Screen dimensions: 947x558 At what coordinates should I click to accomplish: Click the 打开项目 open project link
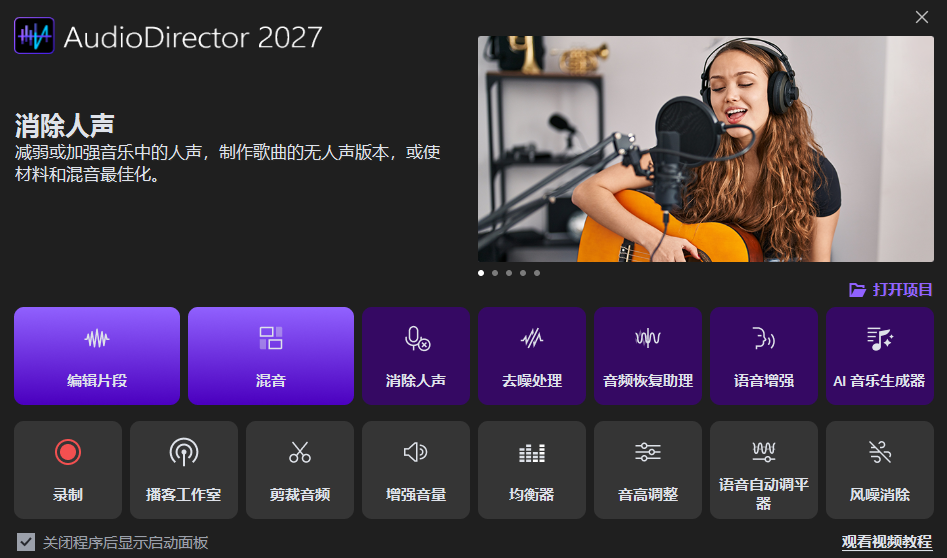pyautogui.click(x=902, y=290)
